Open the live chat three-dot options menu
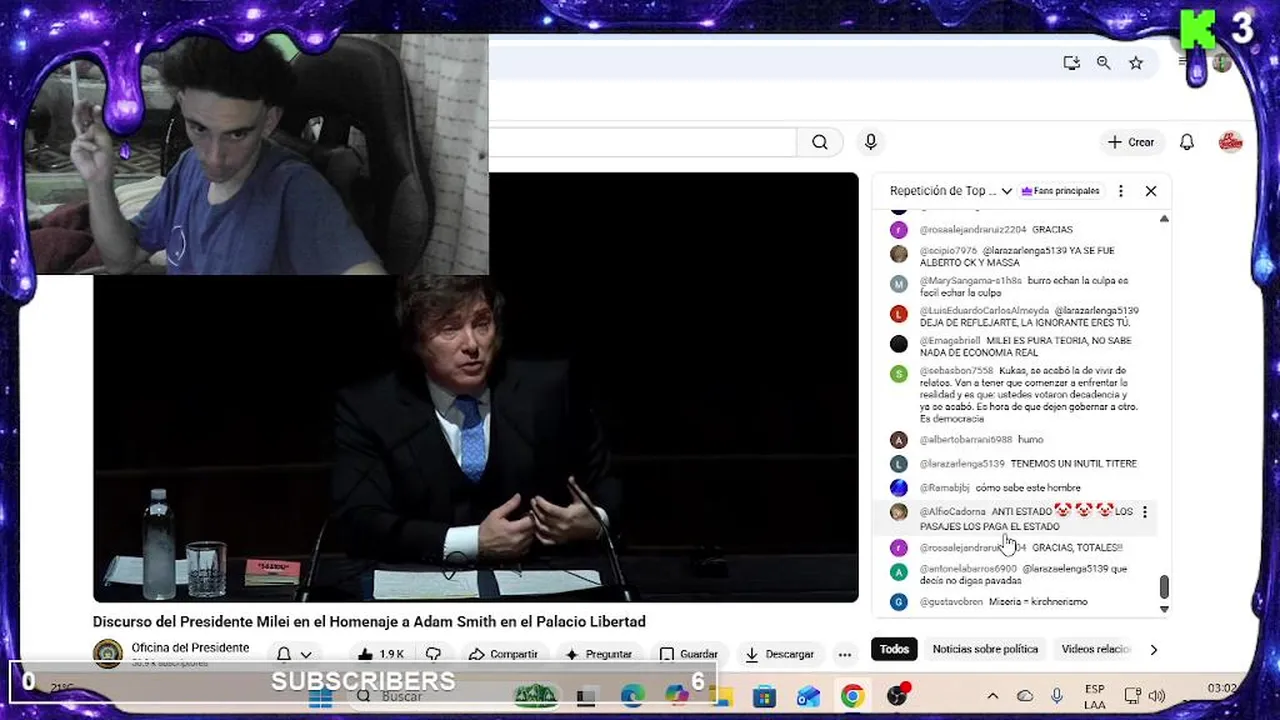The width and height of the screenshot is (1280, 720). (1121, 191)
